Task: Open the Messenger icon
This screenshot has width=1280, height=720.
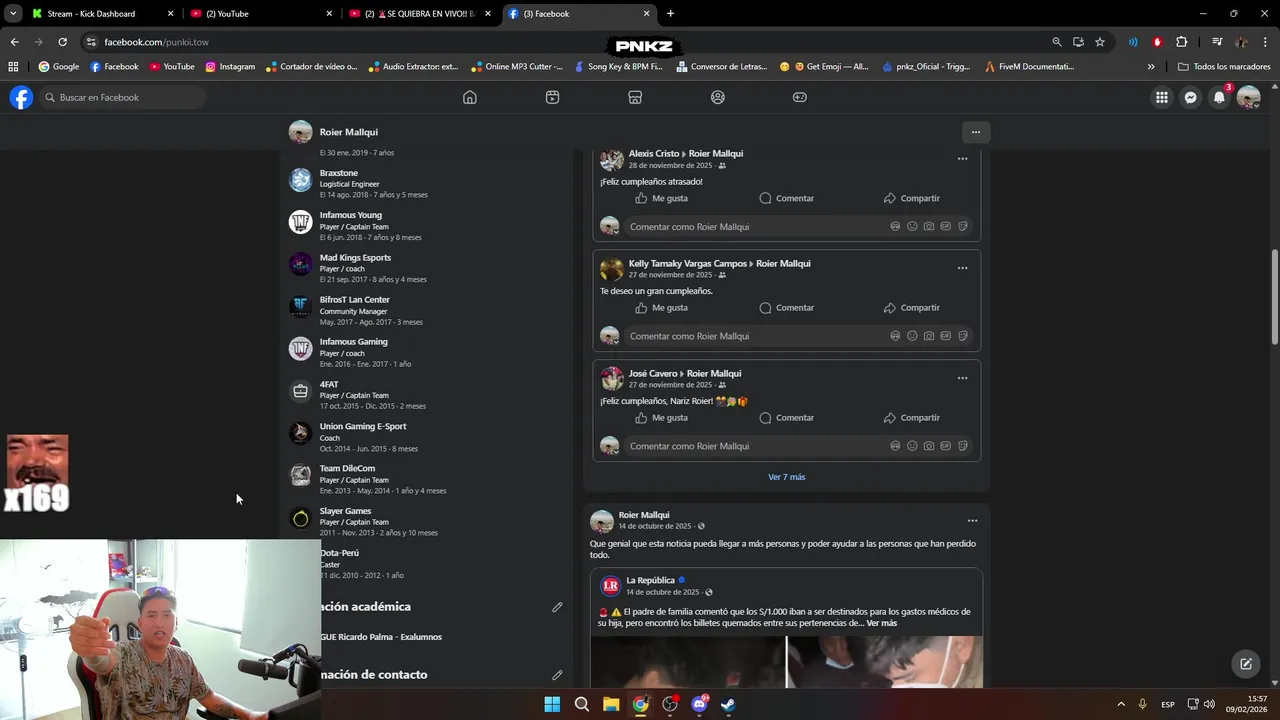Action: click(x=1190, y=97)
